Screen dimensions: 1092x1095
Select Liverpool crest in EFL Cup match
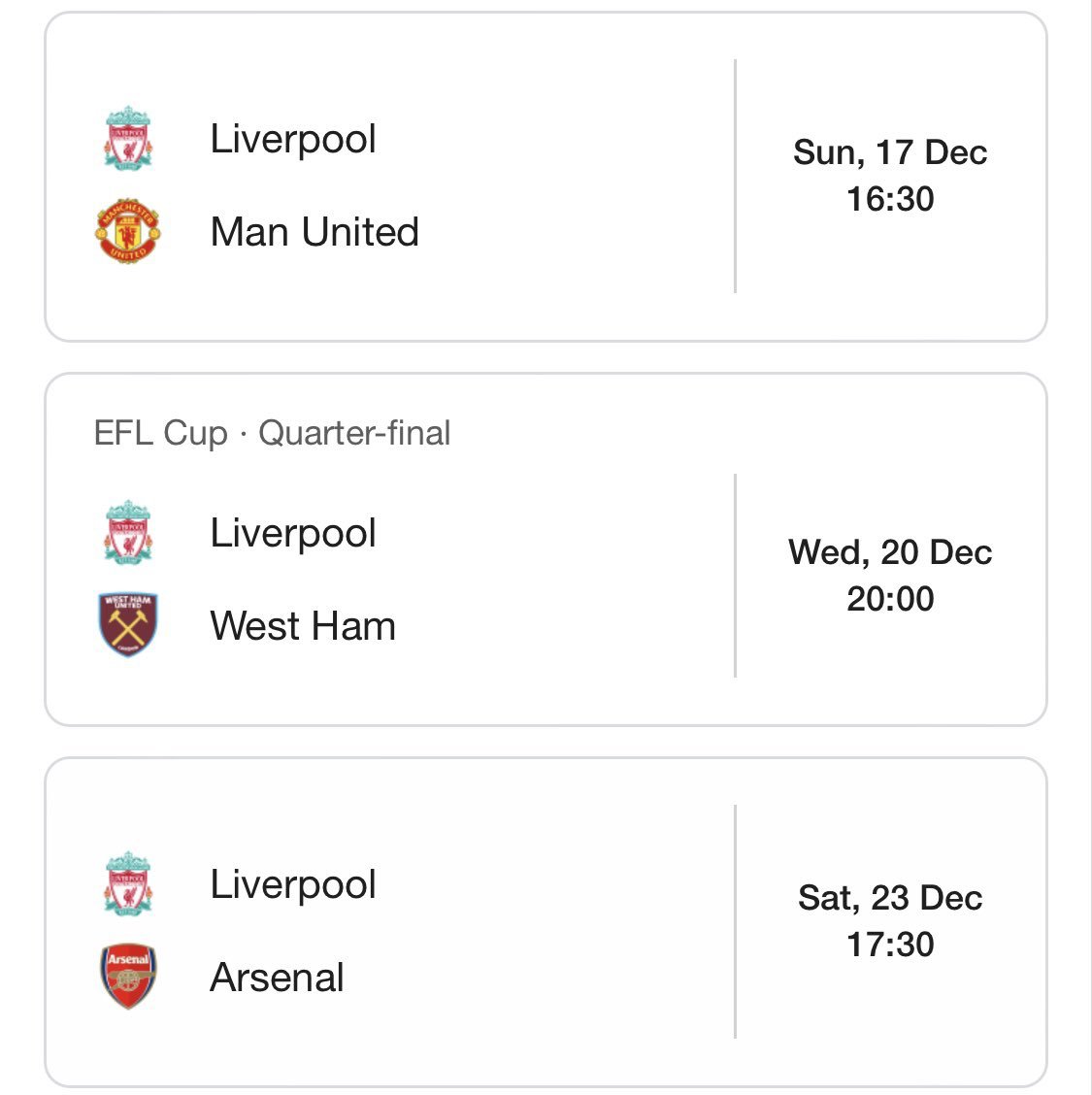pyautogui.click(x=128, y=533)
